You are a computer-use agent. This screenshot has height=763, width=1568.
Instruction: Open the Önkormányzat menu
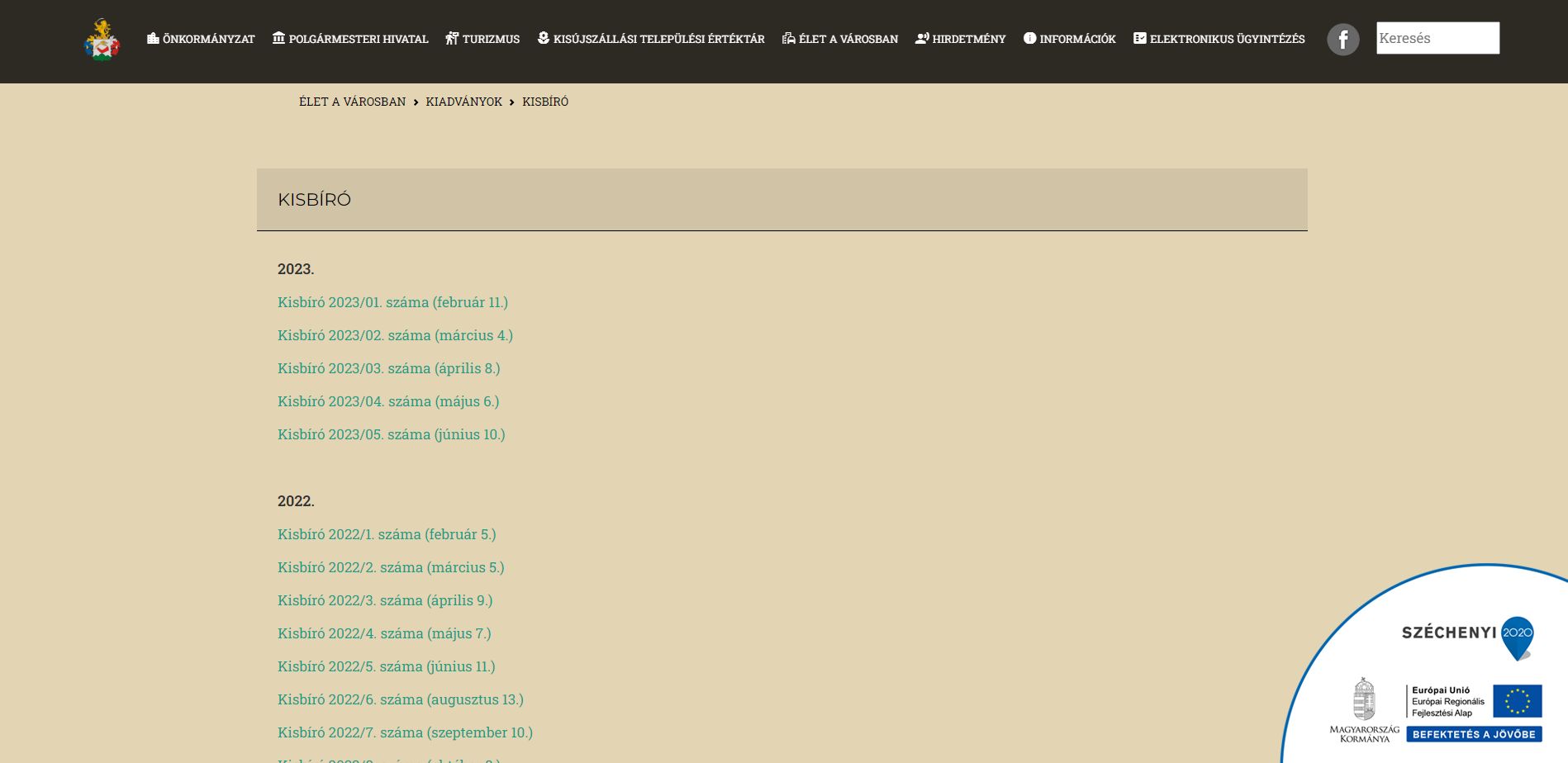coord(209,39)
